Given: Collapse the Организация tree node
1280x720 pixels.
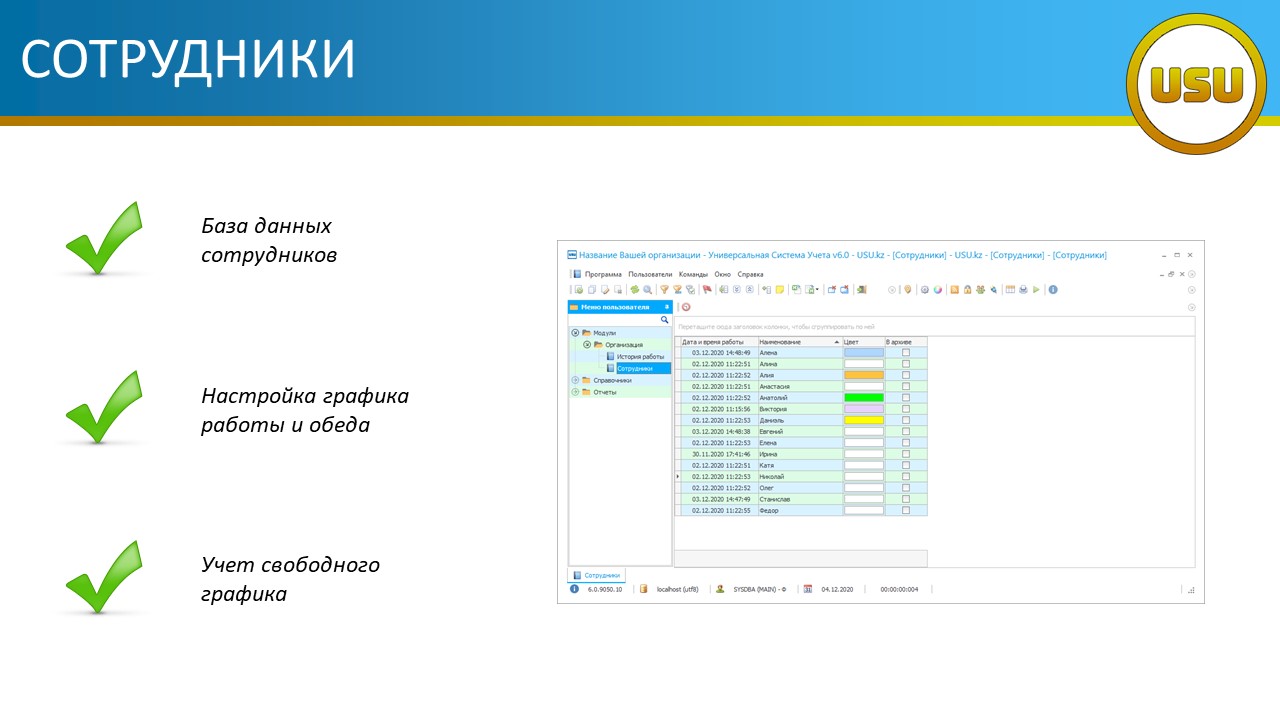Looking at the screenshot, I should pyautogui.click(x=587, y=345).
